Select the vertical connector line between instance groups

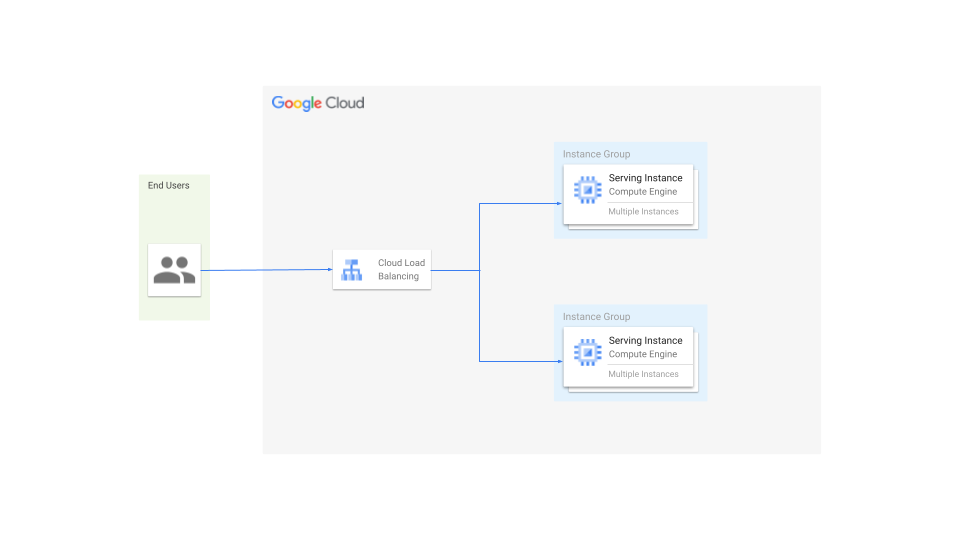pos(480,300)
